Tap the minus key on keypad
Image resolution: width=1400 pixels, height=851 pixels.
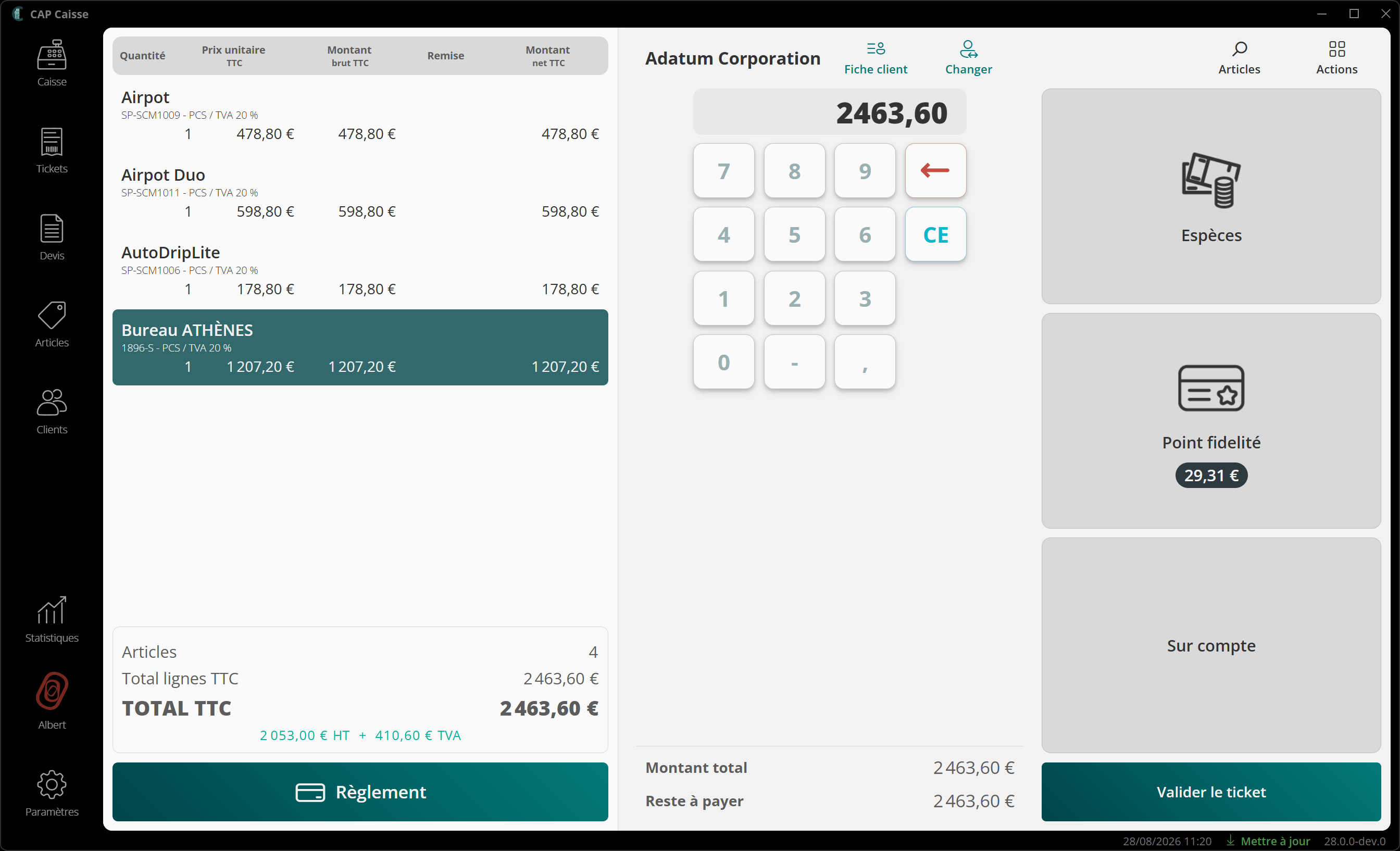(x=794, y=362)
